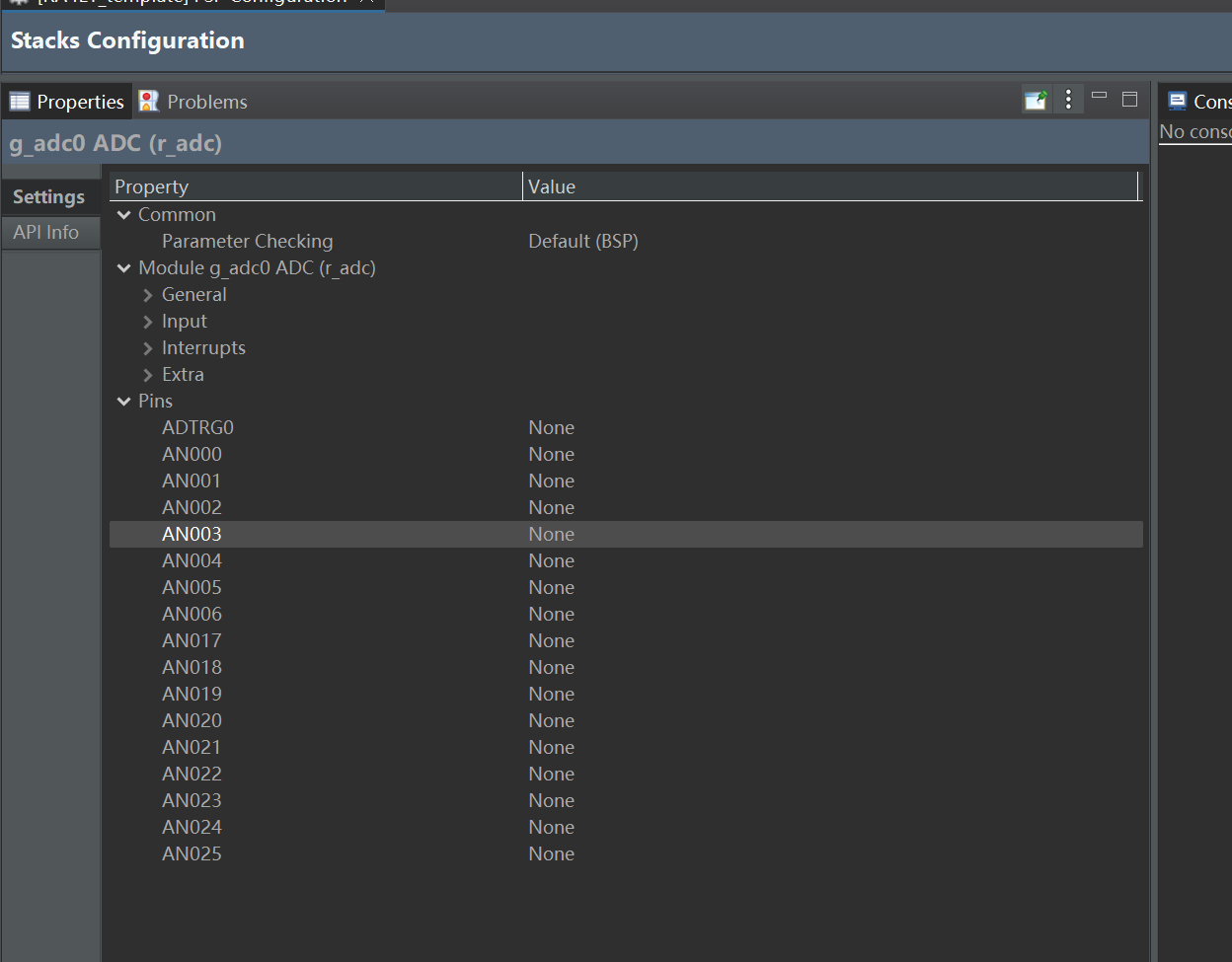Image resolution: width=1232 pixels, height=962 pixels.
Task: Expand the Extra group
Action: tap(148, 375)
